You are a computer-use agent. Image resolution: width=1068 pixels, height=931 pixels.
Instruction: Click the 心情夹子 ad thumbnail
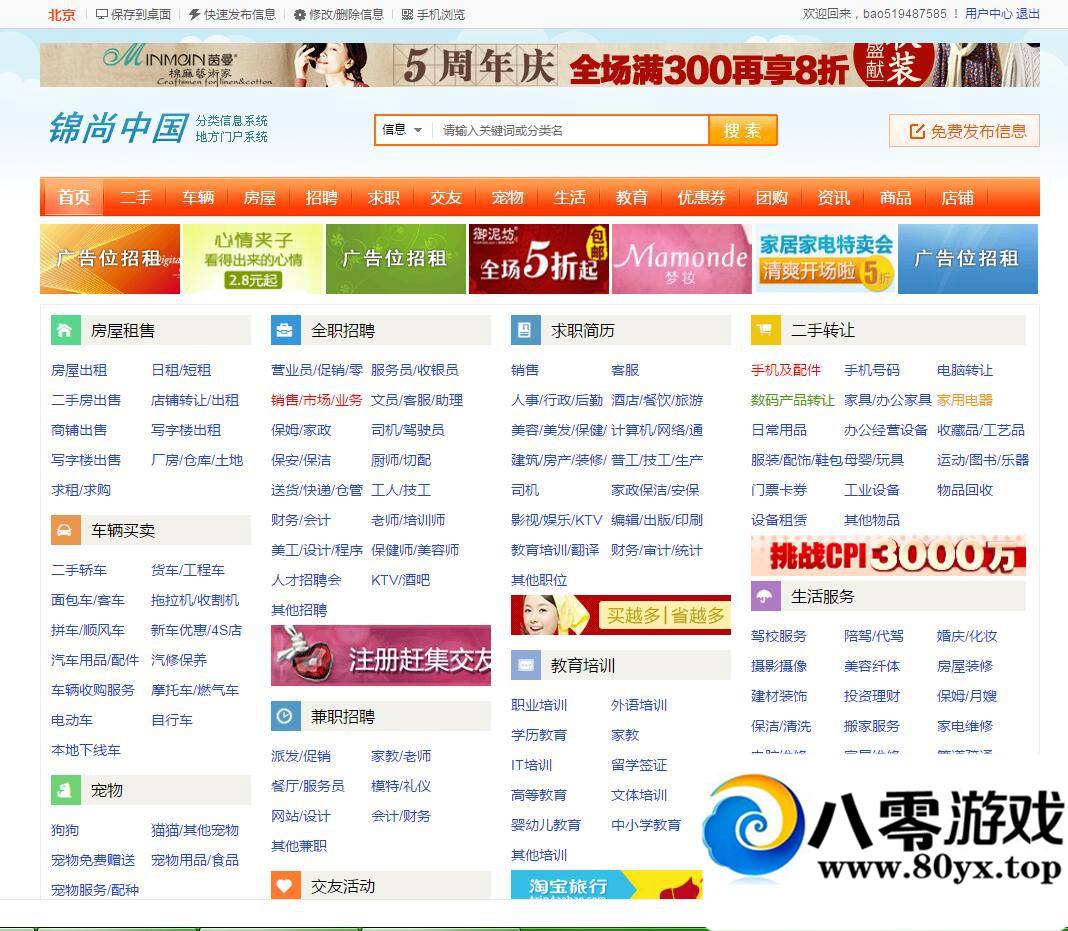coord(253,259)
